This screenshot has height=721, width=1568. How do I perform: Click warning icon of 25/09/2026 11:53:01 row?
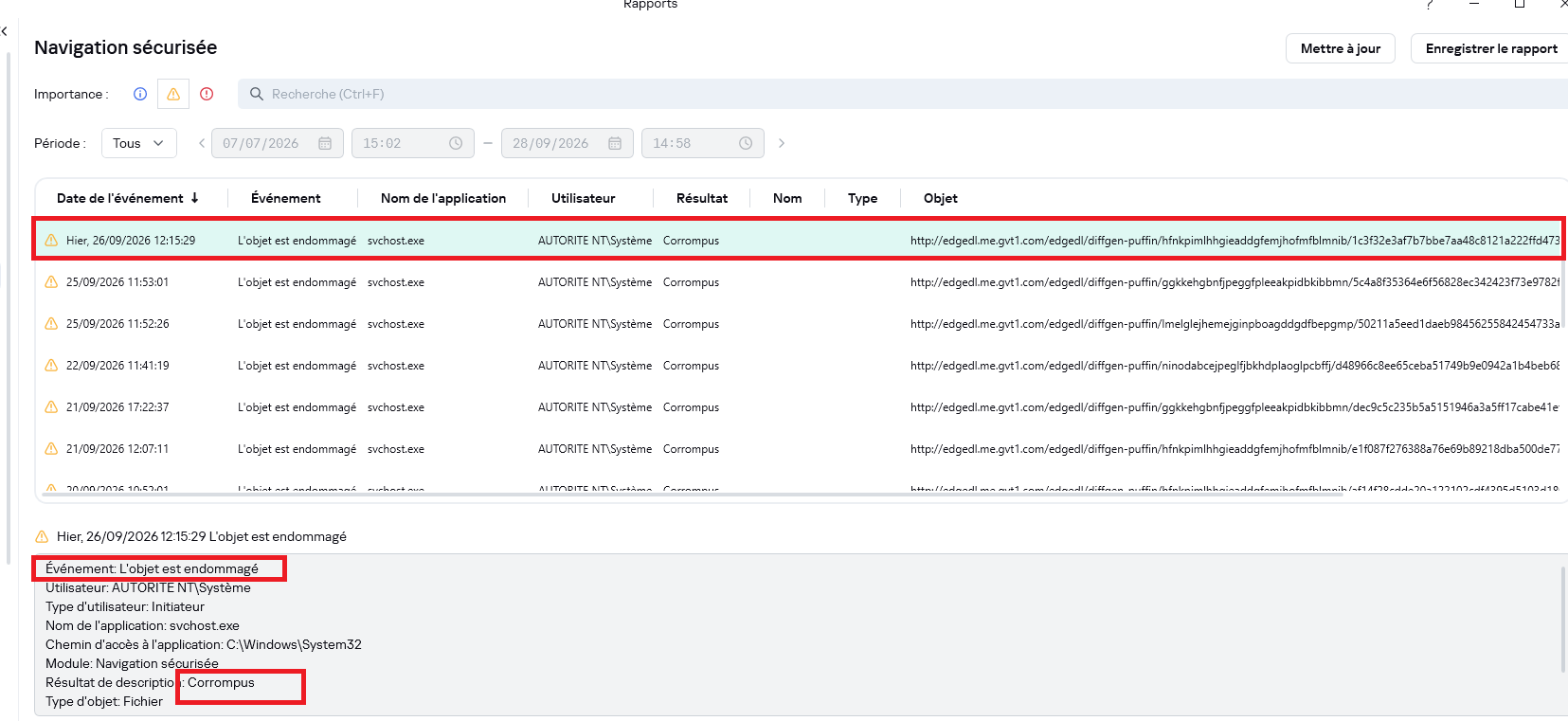point(51,281)
